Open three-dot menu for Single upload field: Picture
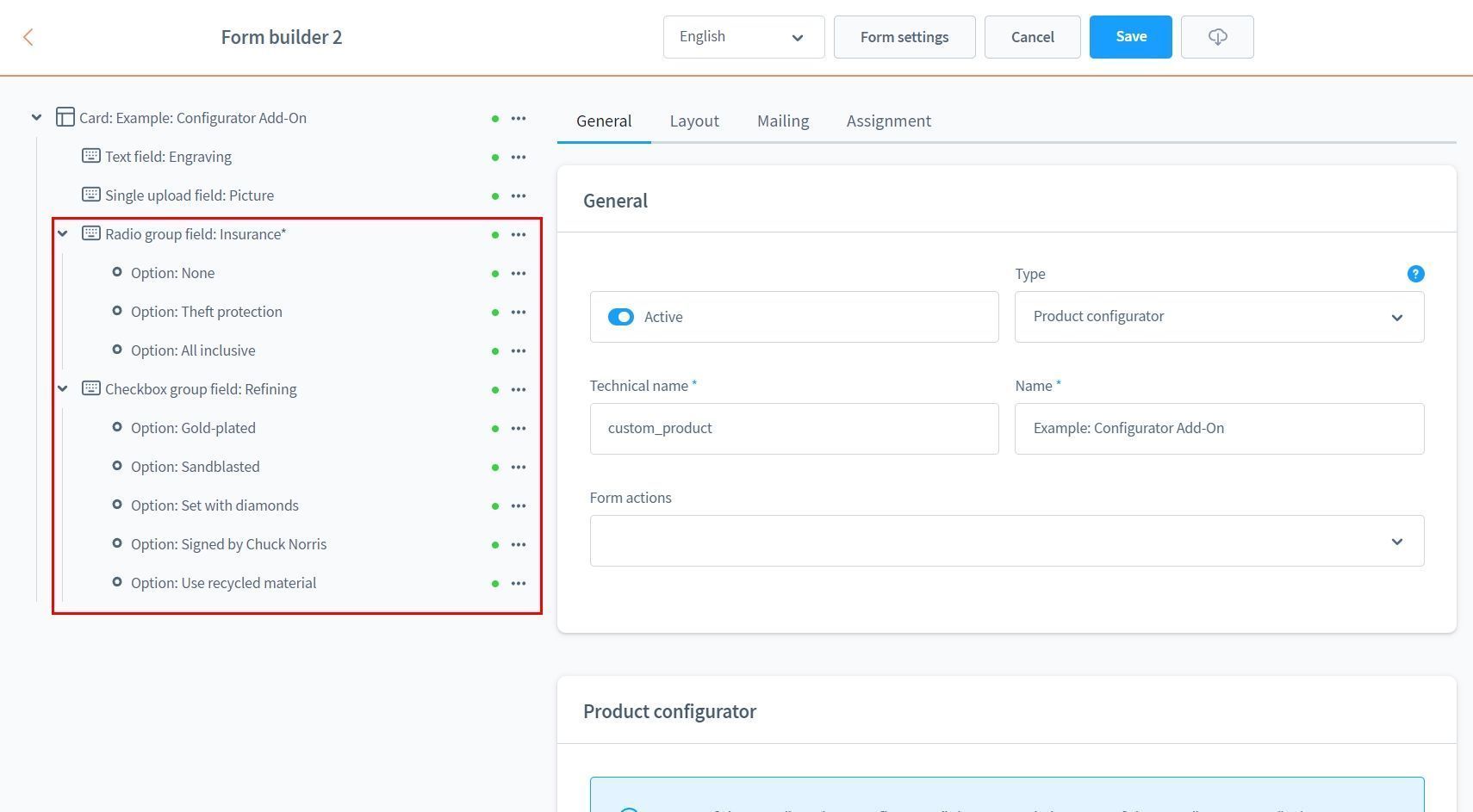Viewport: 1473px width, 812px height. 518,196
